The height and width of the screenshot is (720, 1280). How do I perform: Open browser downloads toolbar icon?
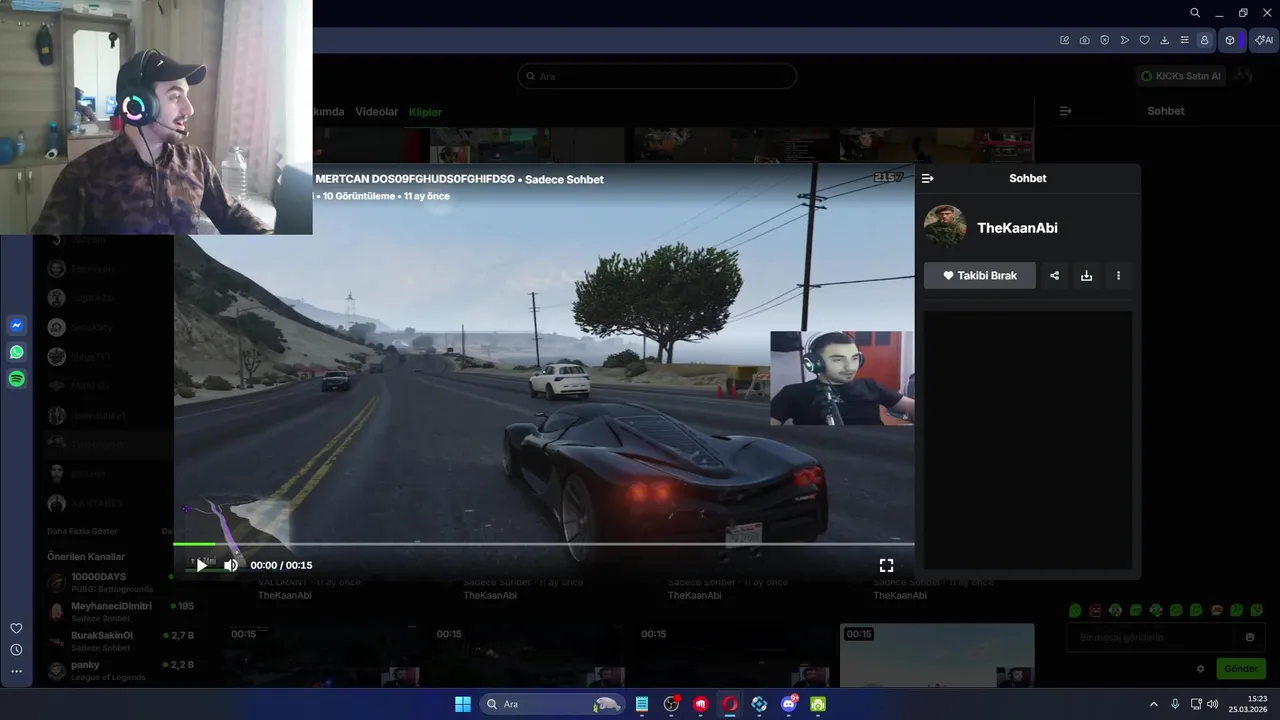[1164, 40]
